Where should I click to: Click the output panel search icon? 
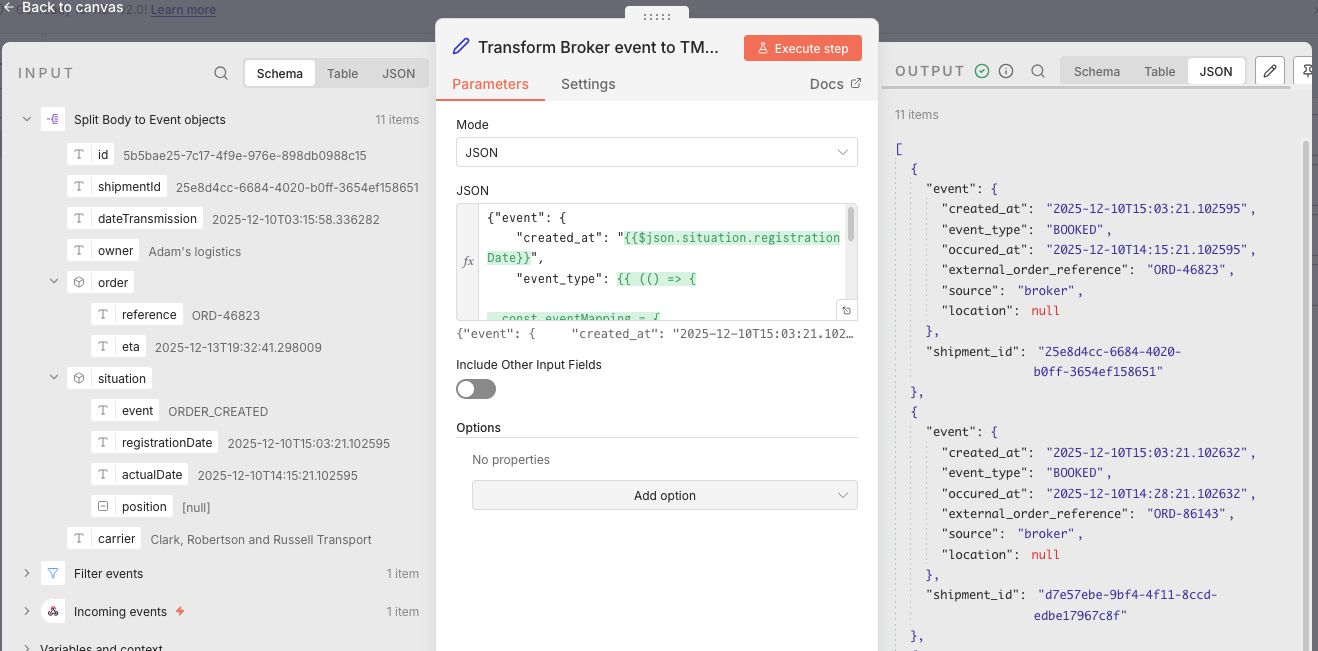pos(1038,71)
